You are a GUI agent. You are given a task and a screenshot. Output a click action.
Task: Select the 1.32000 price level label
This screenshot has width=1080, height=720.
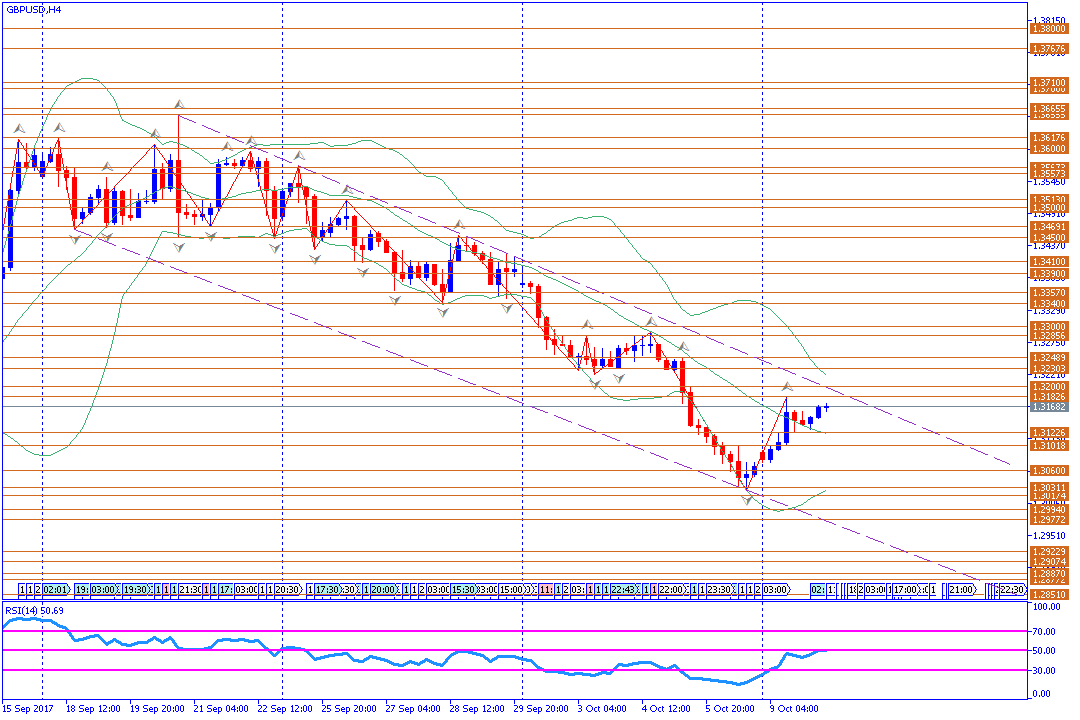(x=1049, y=387)
